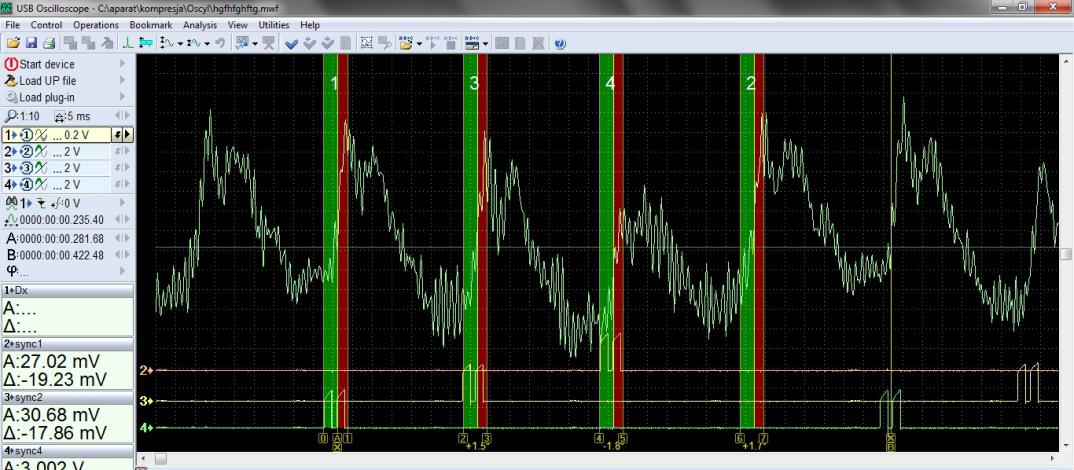Click the Start device power icon
1074x470 pixels.
click(x=12, y=65)
